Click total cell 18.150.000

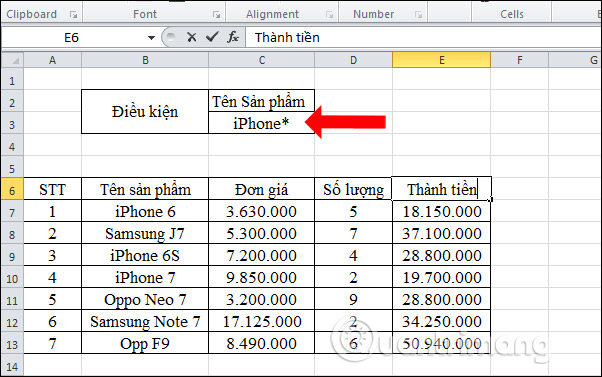coord(442,211)
